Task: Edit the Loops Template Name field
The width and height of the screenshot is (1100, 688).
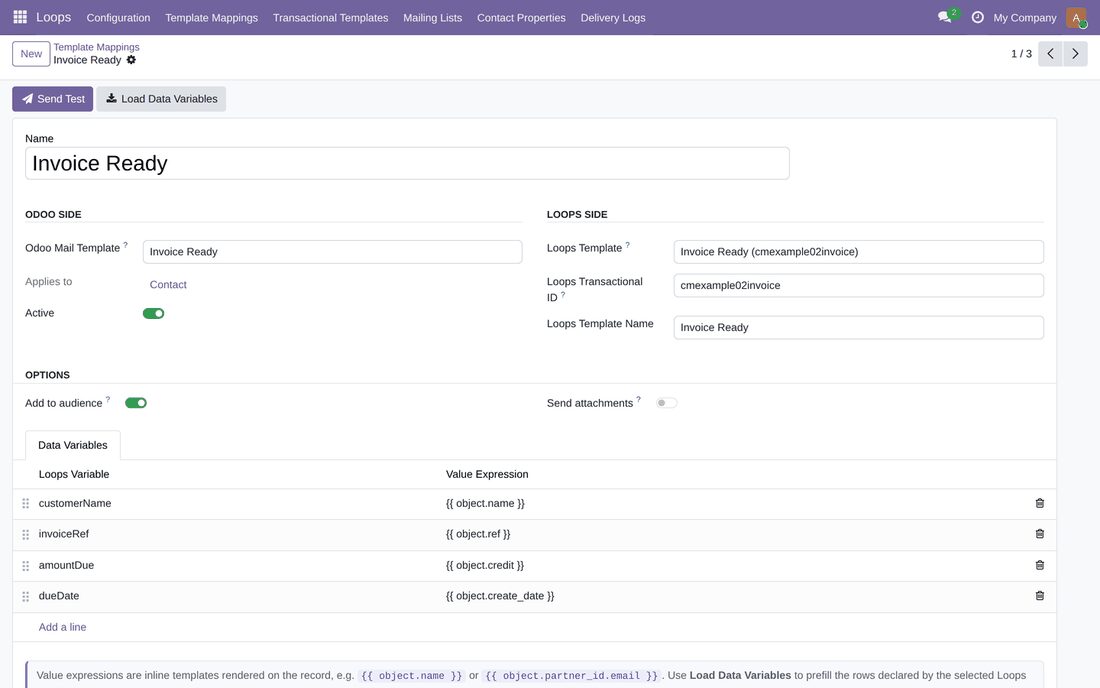Action: click(859, 328)
